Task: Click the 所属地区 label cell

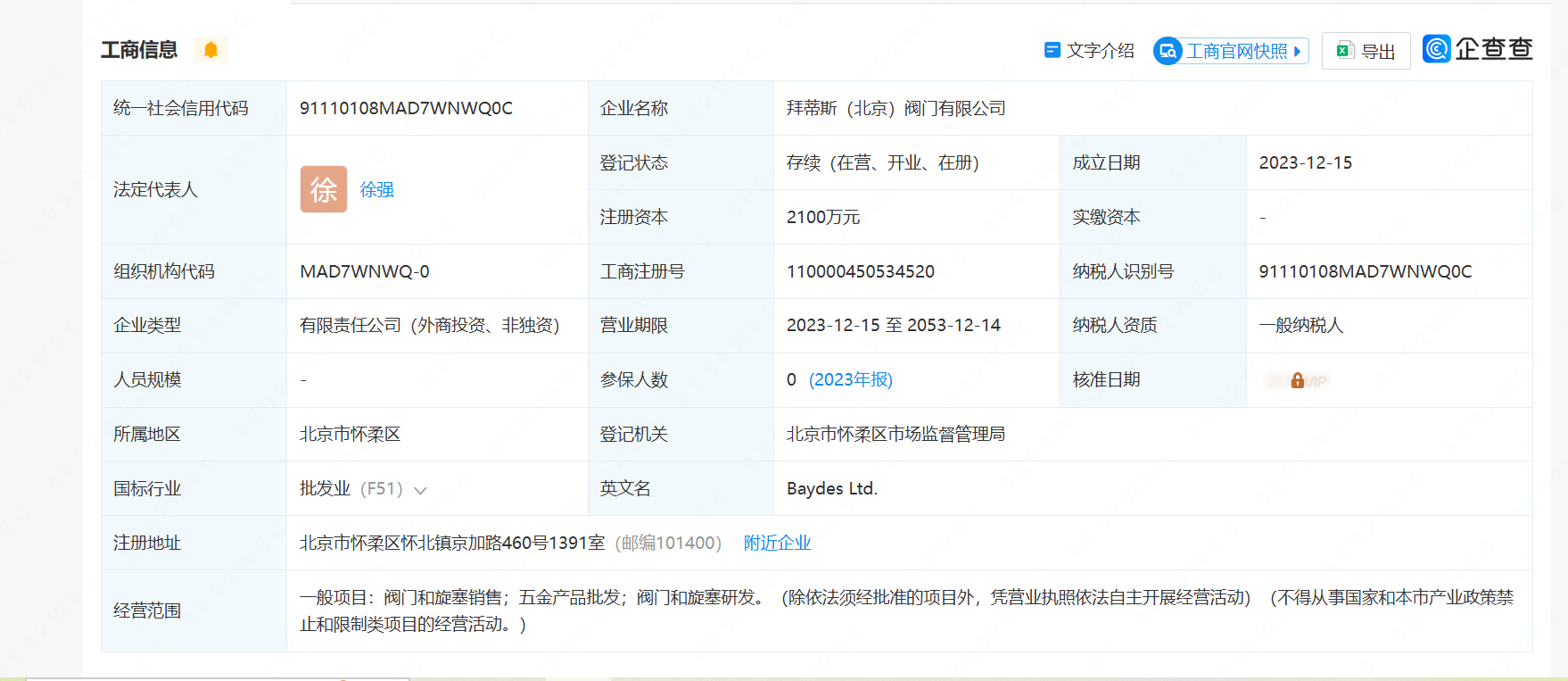Action: point(194,434)
